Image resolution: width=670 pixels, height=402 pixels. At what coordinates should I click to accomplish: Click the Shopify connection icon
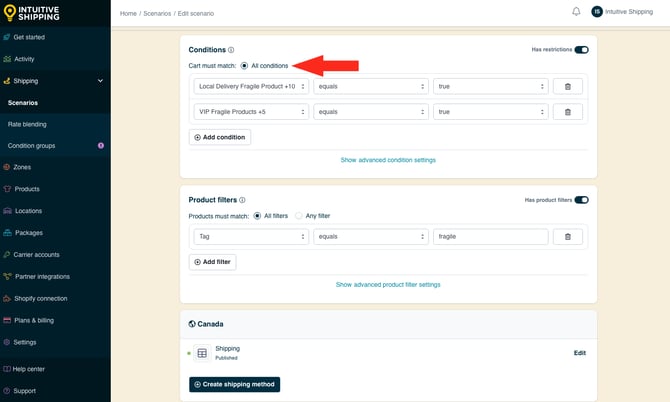(x=7, y=298)
